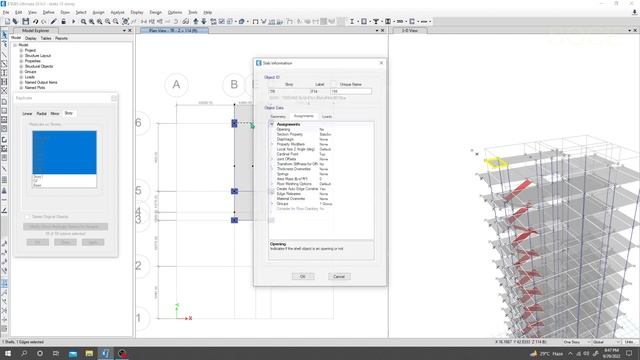Toggle Delete Original Objects checkbox in Replicate
This screenshot has height=360, width=640.
pyautogui.click(x=27, y=217)
